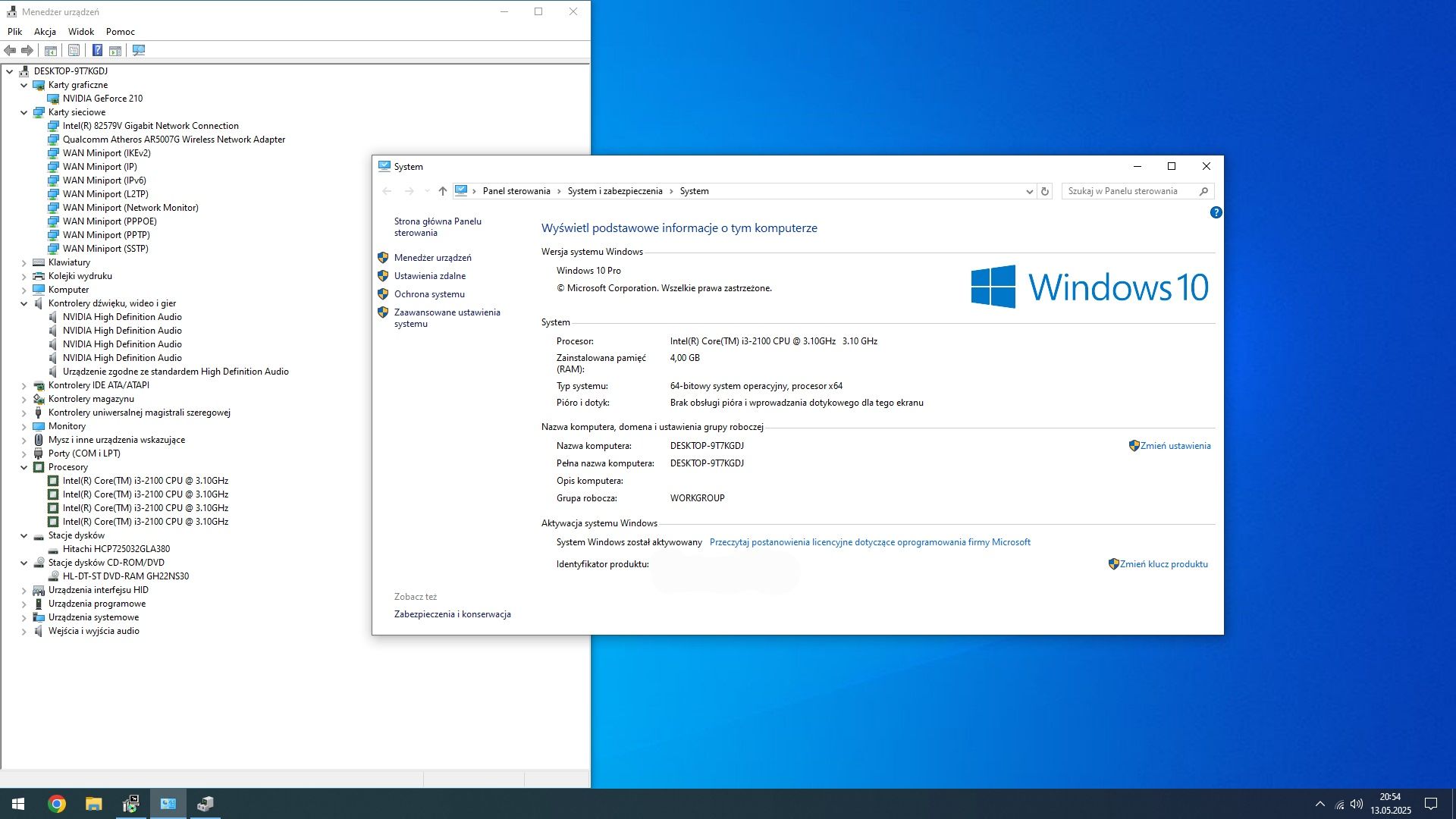The width and height of the screenshot is (1456, 819).
Task: Select Urządzenie zgodne ze standardem High Definition Audio
Action: (x=176, y=372)
